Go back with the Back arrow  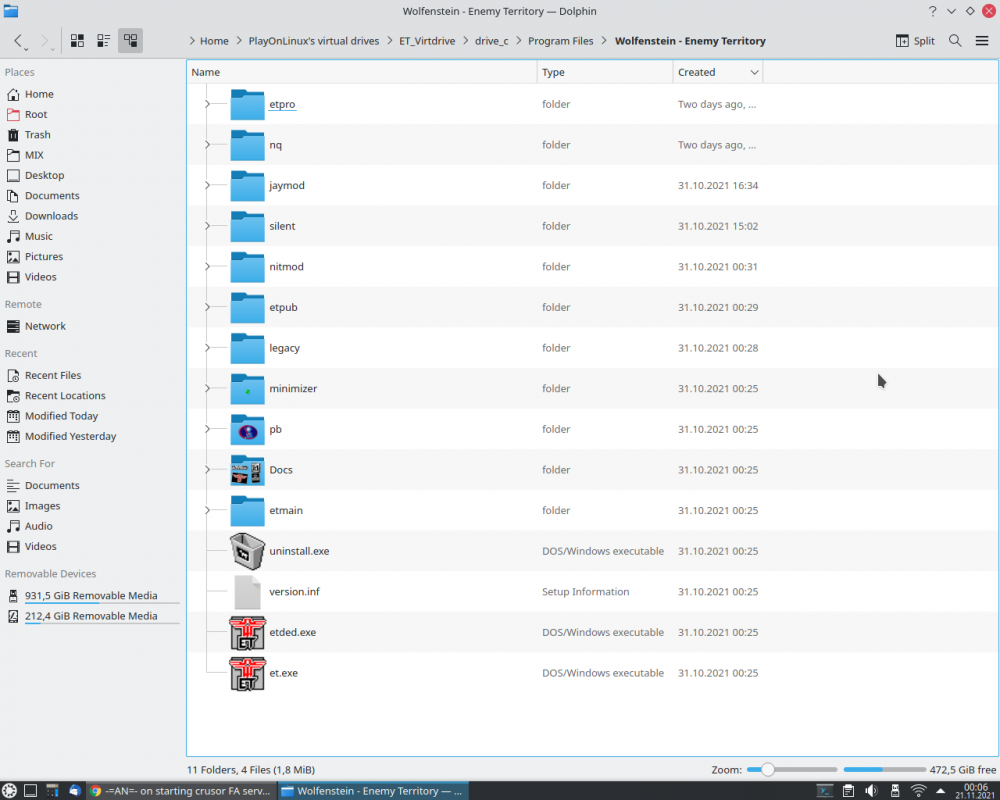click(20, 41)
